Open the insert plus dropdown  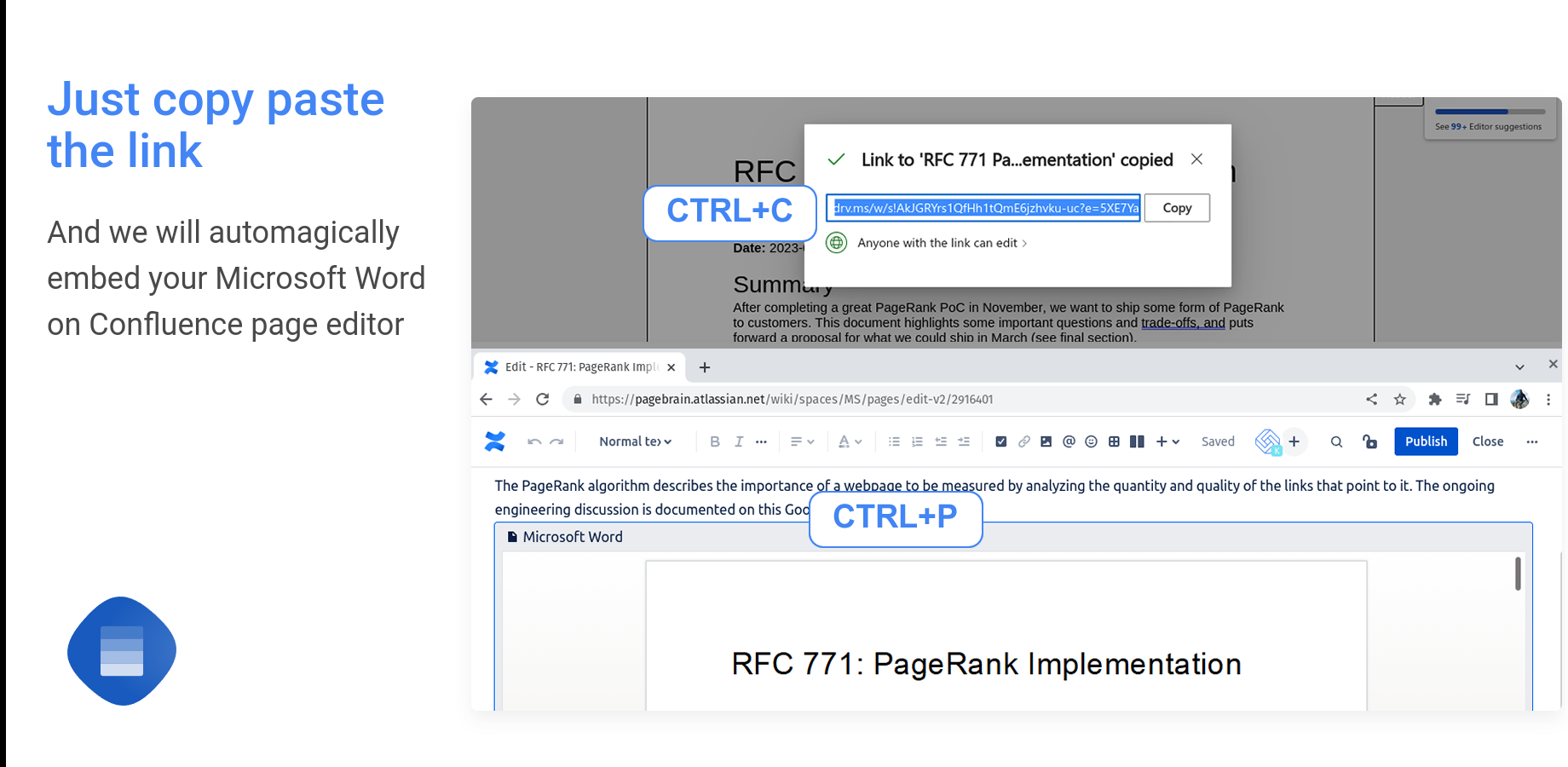1167,441
